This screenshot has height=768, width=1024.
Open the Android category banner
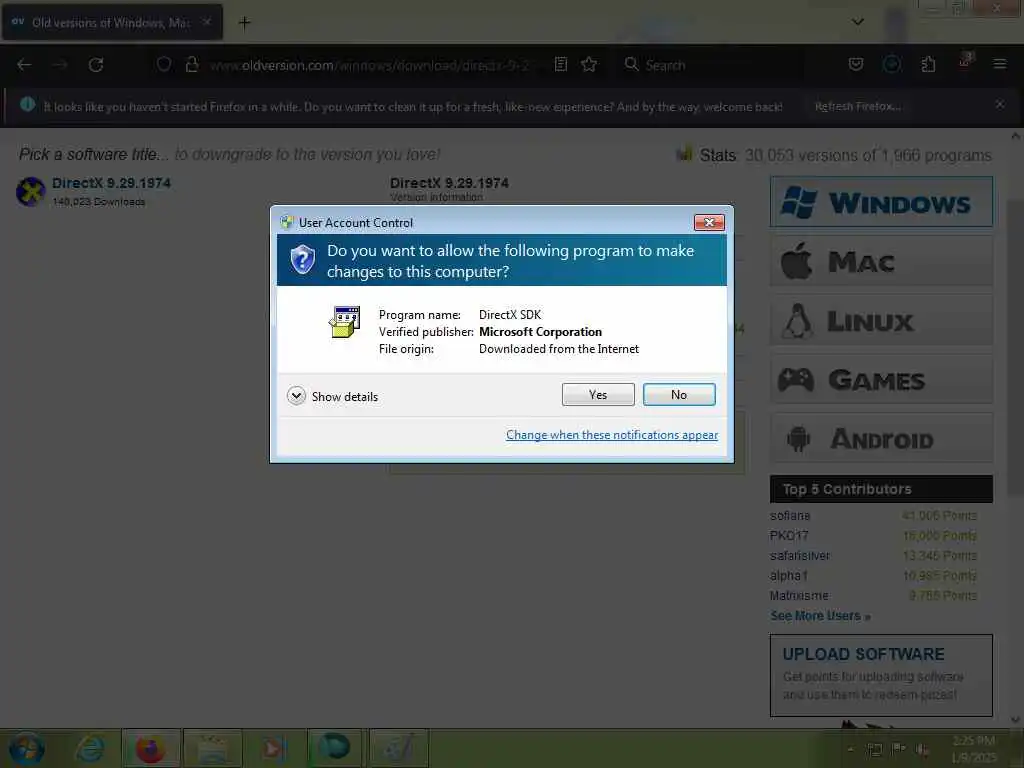[x=881, y=438]
